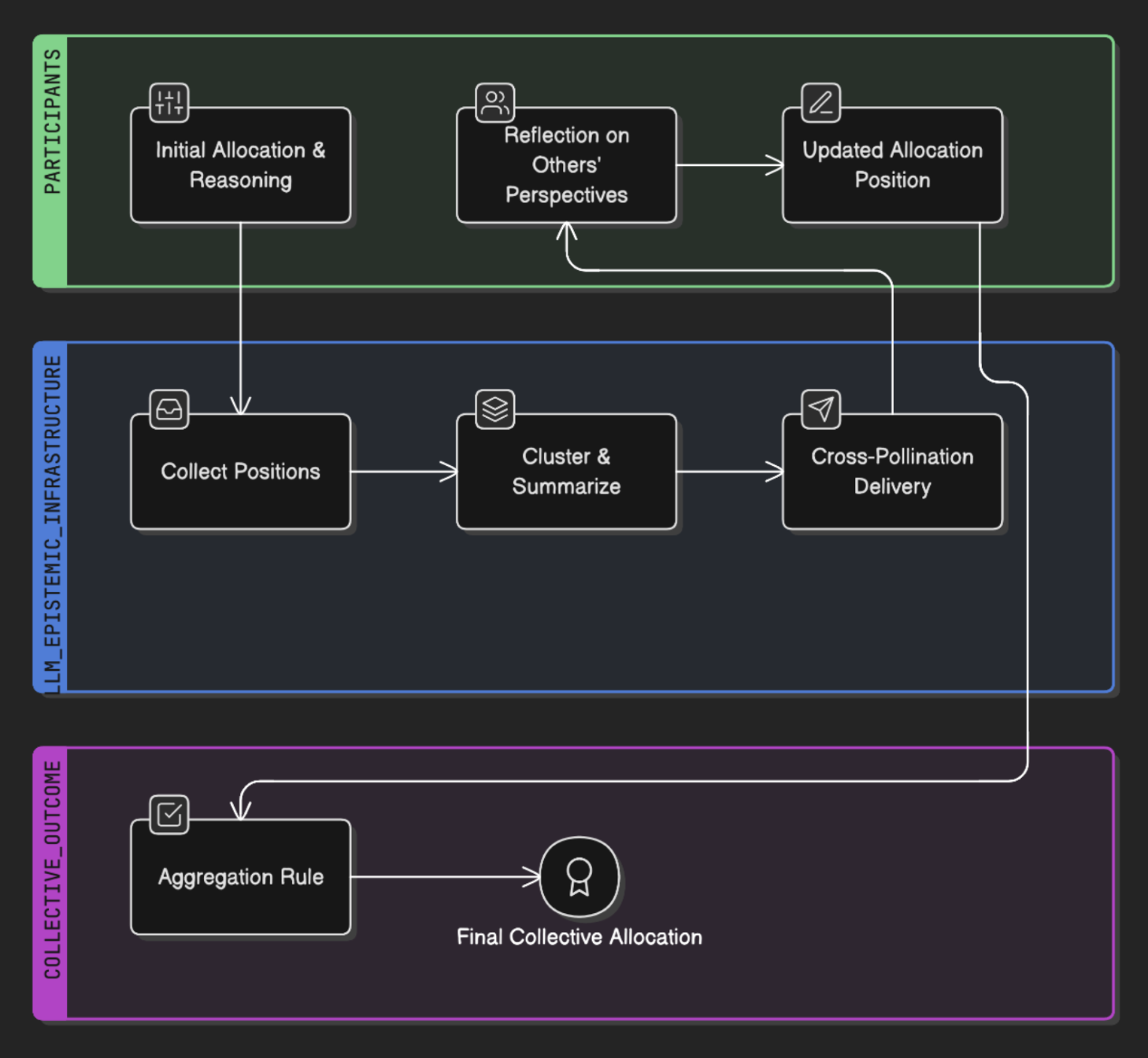Click the Final Collective Allocation label

click(x=580, y=937)
